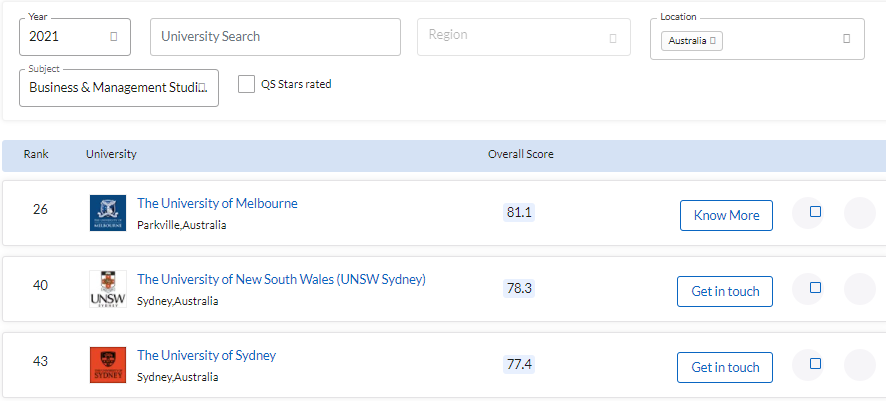Click the University of Sydney red logo
The image size is (886, 401).
[108, 365]
